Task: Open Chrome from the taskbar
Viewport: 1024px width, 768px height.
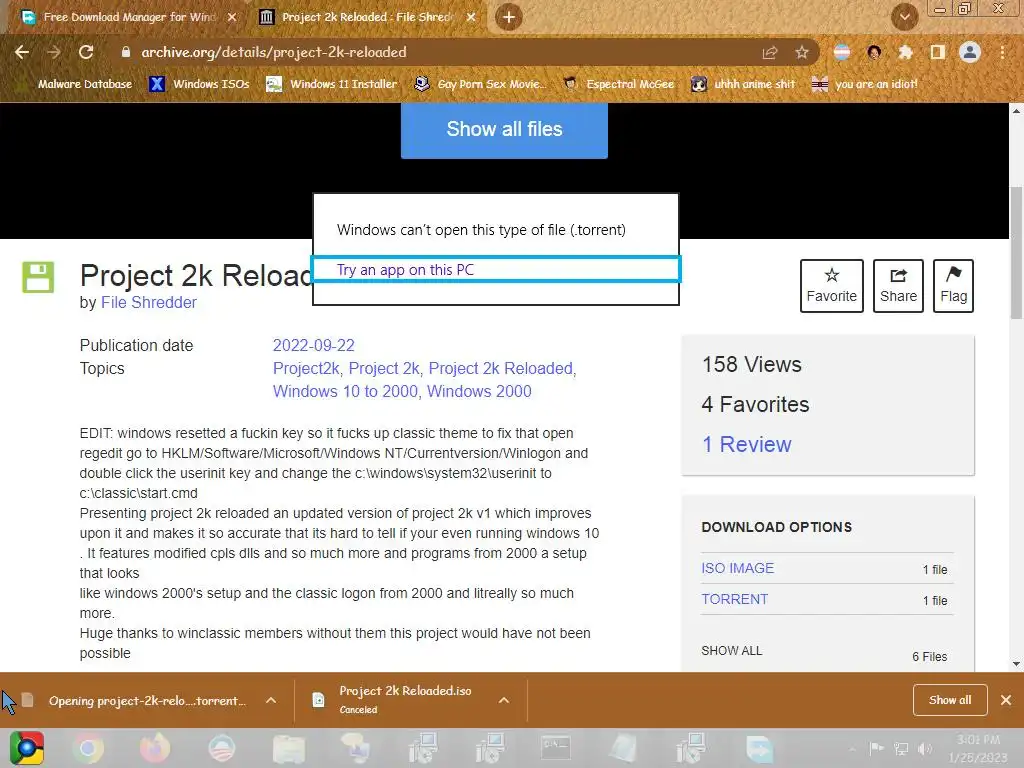Action: click(88, 748)
